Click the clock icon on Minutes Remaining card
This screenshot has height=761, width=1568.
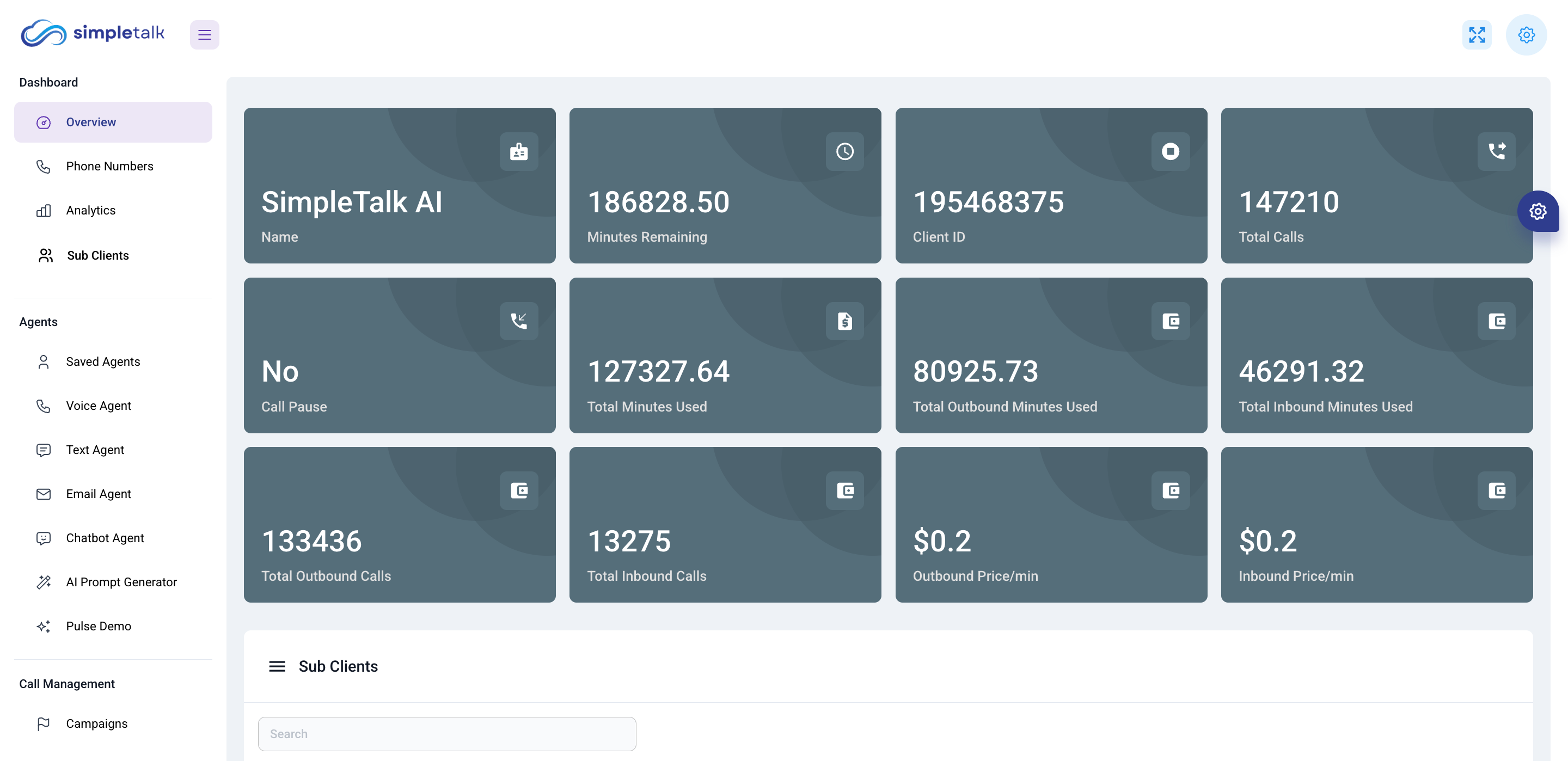coord(844,151)
